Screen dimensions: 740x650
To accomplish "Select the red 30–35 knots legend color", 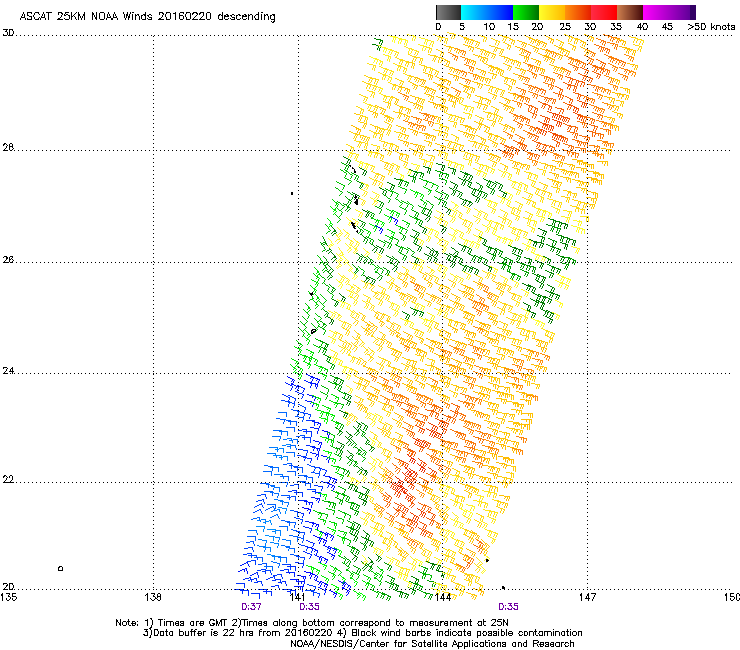I will [604, 12].
